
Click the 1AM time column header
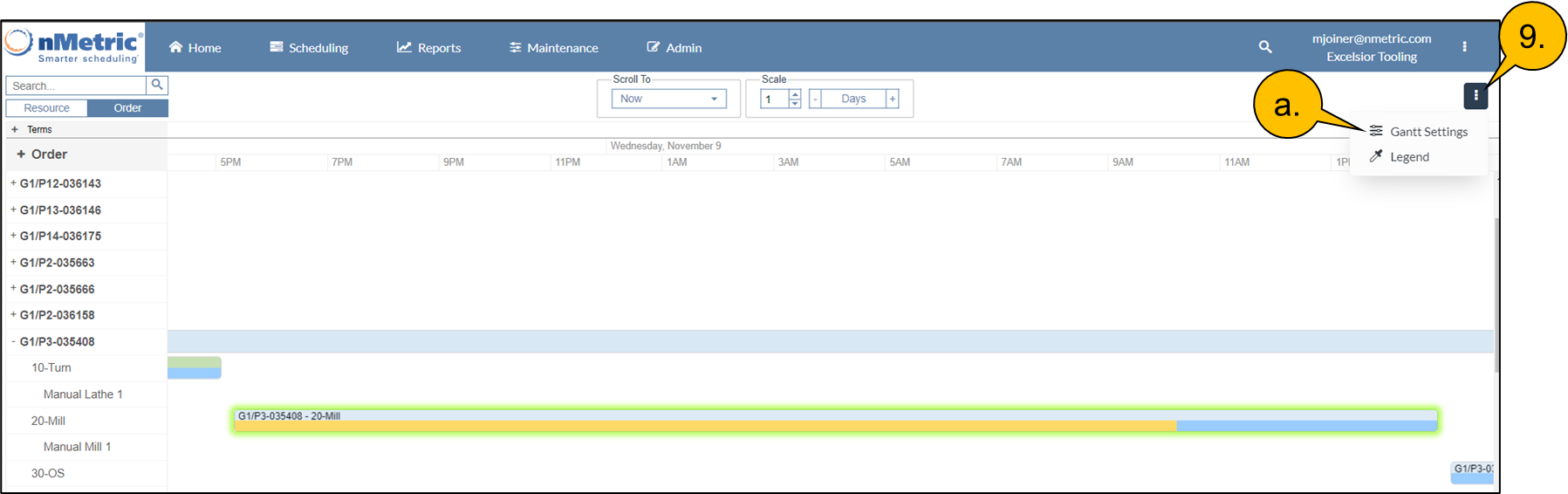(x=677, y=162)
